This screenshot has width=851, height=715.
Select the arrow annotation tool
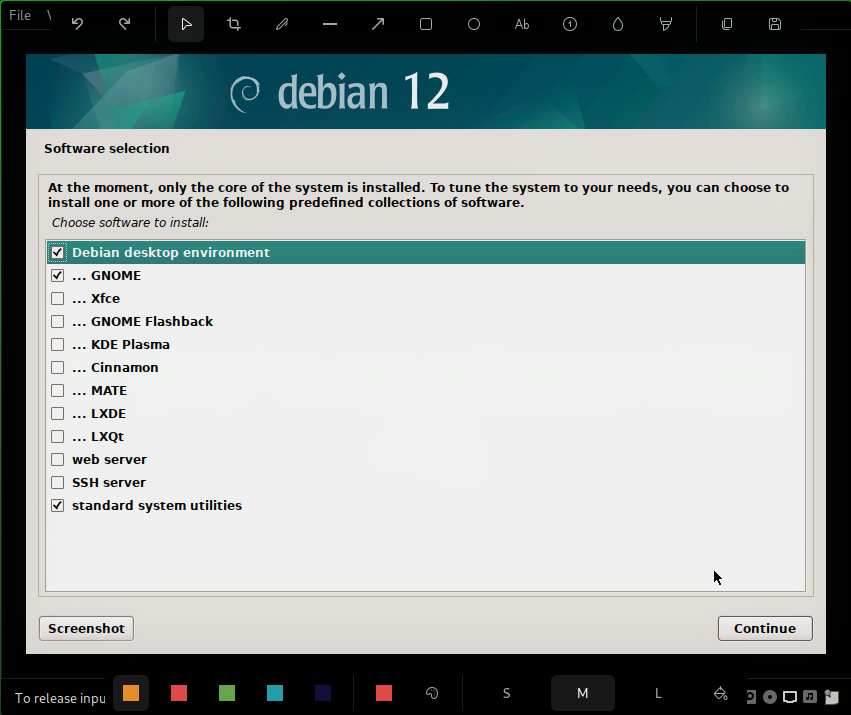pos(377,23)
